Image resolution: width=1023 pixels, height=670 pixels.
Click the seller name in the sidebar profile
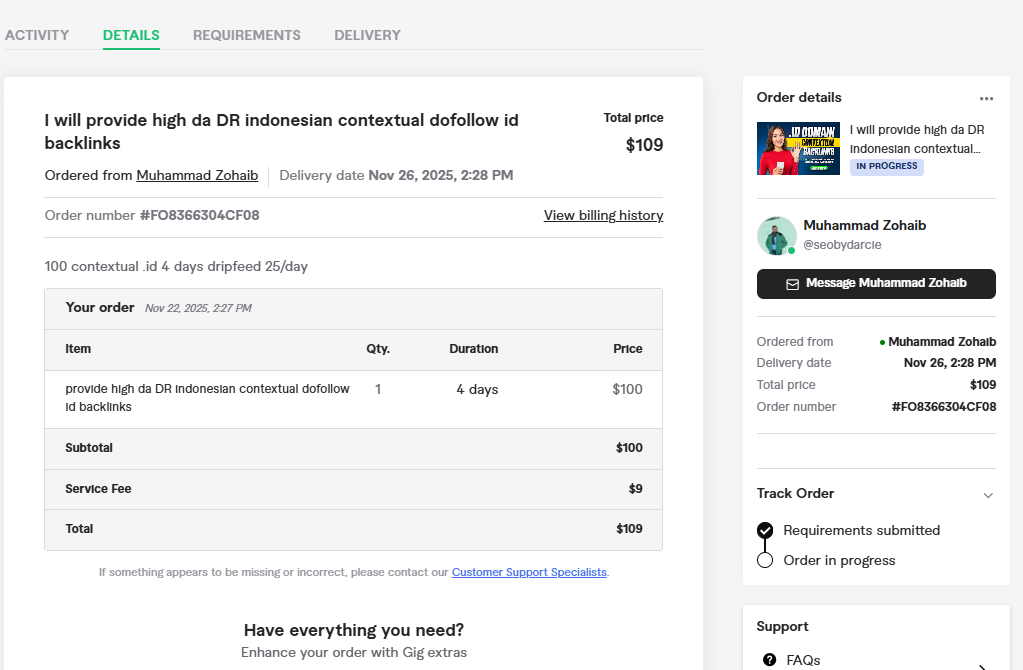pyautogui.click(x=864, y=226)
